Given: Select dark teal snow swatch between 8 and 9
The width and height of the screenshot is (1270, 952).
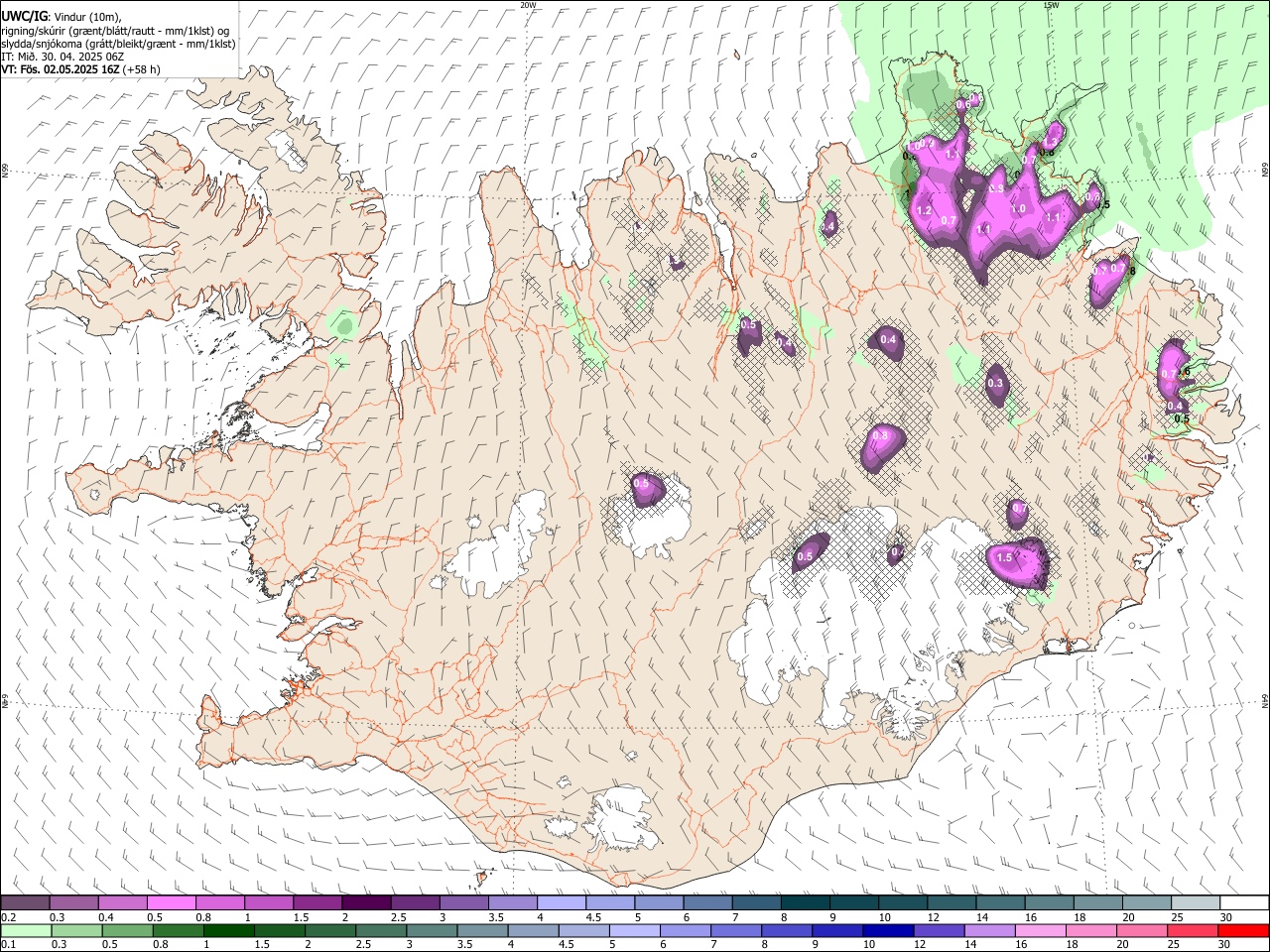Looking at the screenshot, I should (x=806, y=903).
